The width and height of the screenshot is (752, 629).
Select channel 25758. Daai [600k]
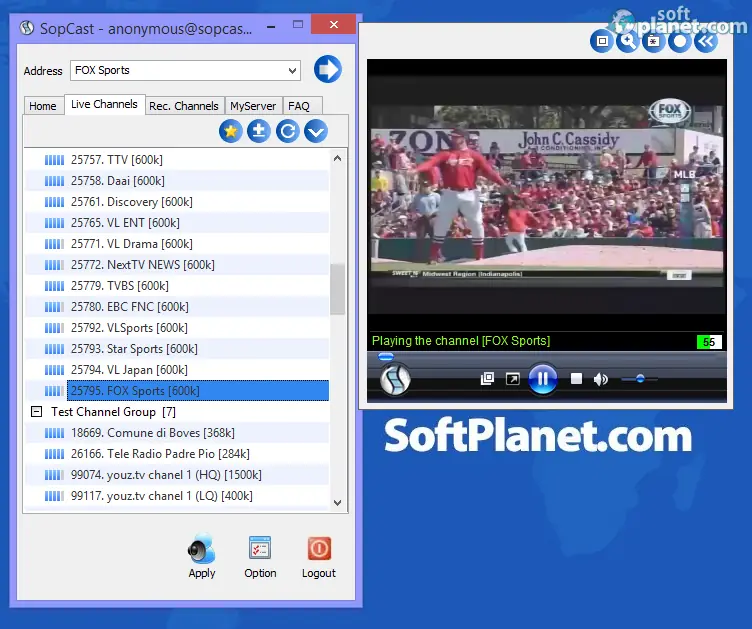point(177,181)
